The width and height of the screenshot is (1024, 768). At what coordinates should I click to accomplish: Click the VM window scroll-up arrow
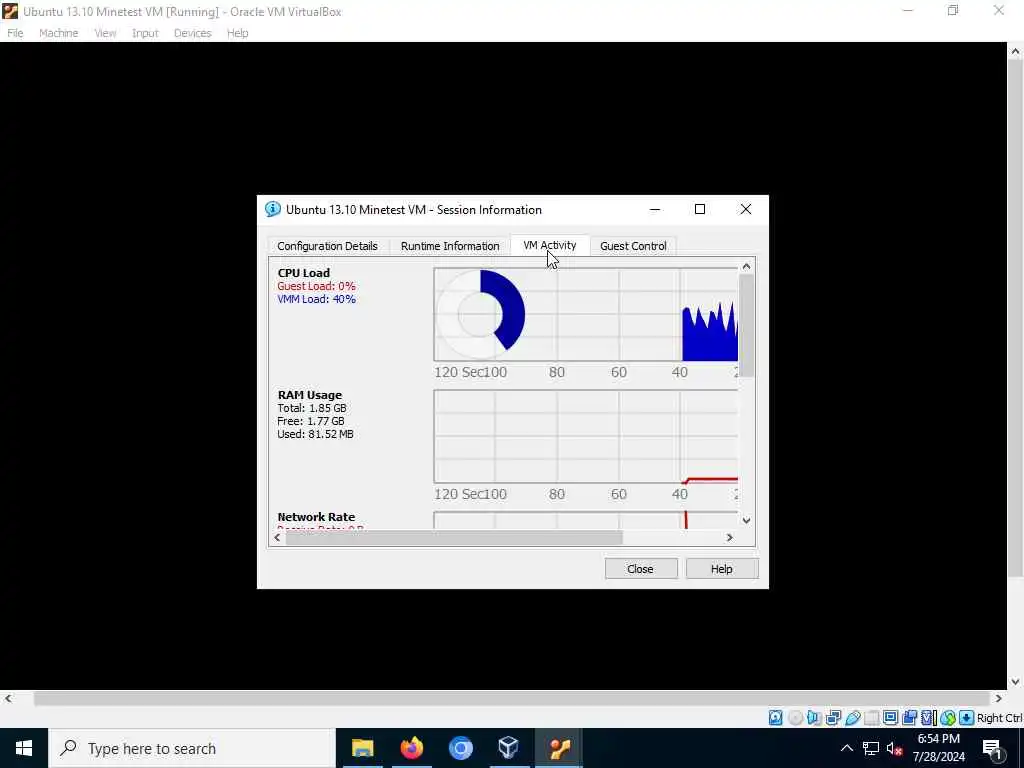pos(1016,51)
